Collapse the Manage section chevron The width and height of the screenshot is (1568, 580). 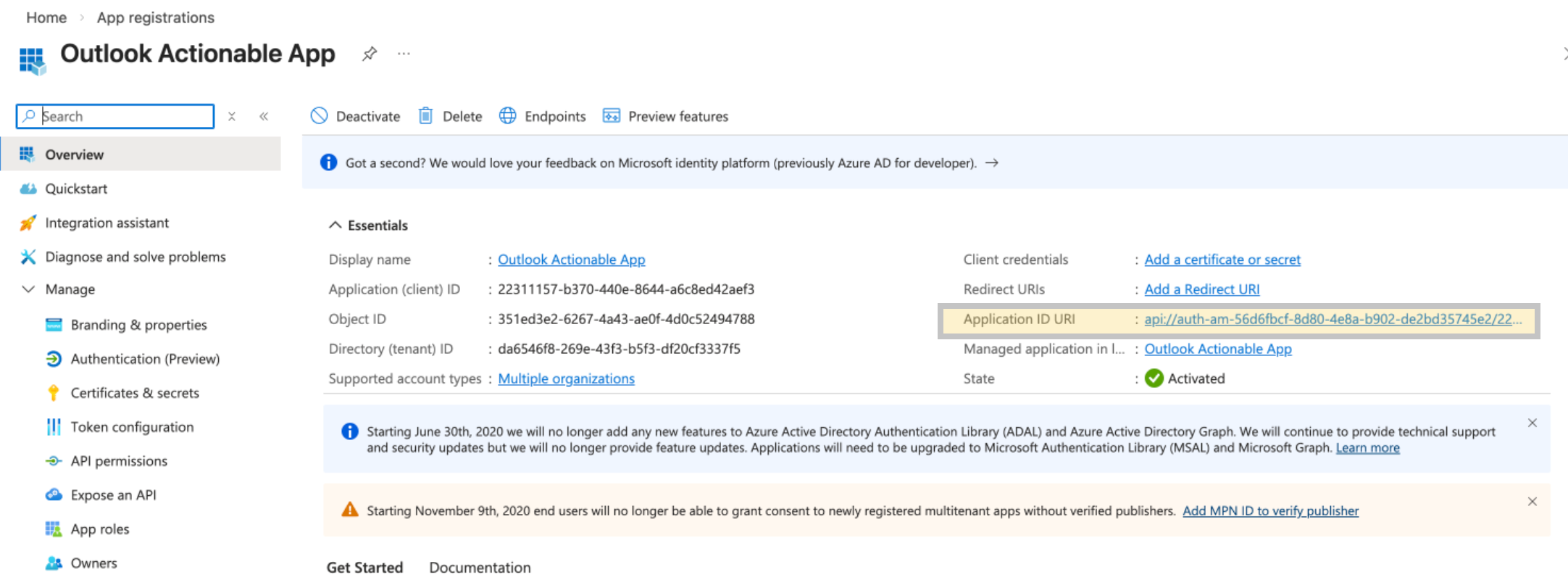[x=28, y=289]
